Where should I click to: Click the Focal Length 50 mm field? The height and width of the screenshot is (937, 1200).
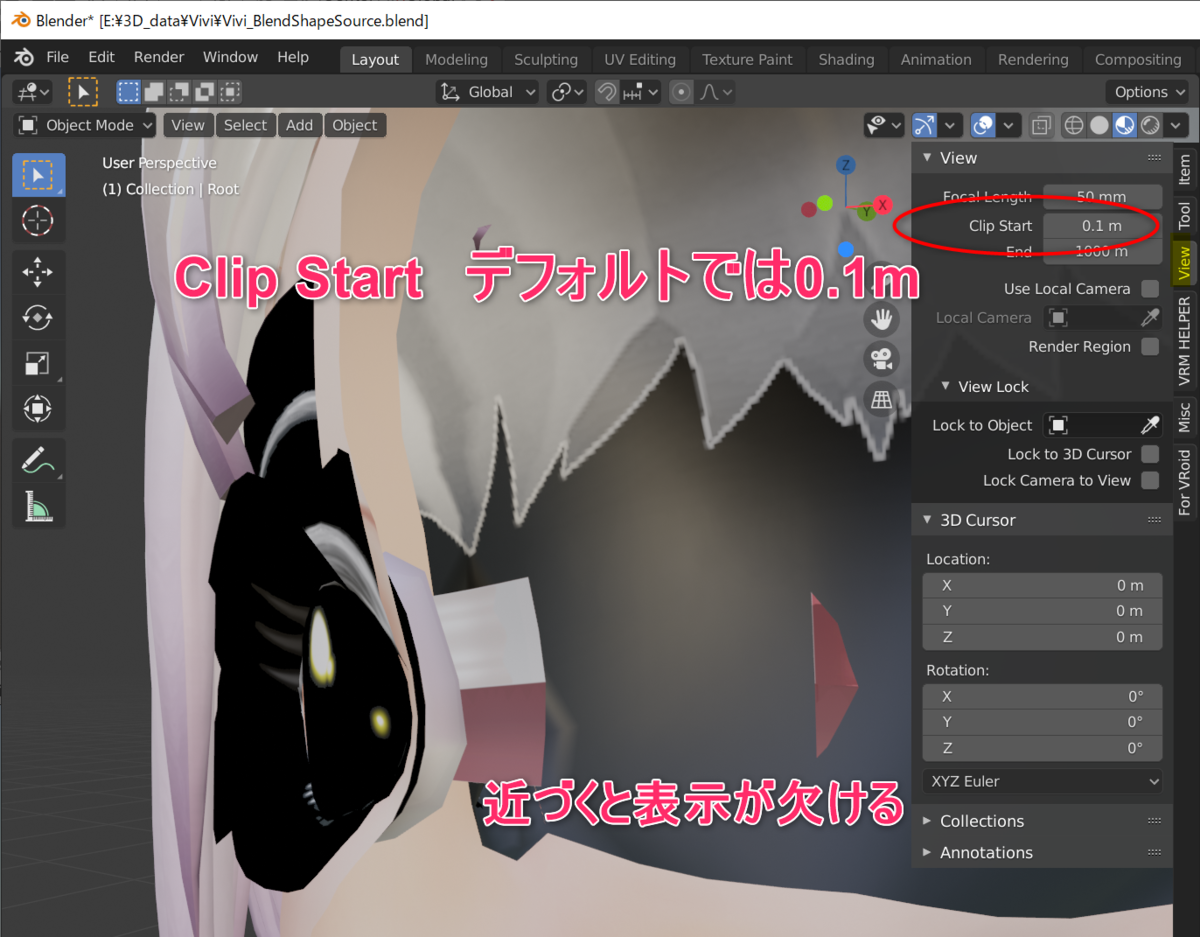pos(1102,197)
